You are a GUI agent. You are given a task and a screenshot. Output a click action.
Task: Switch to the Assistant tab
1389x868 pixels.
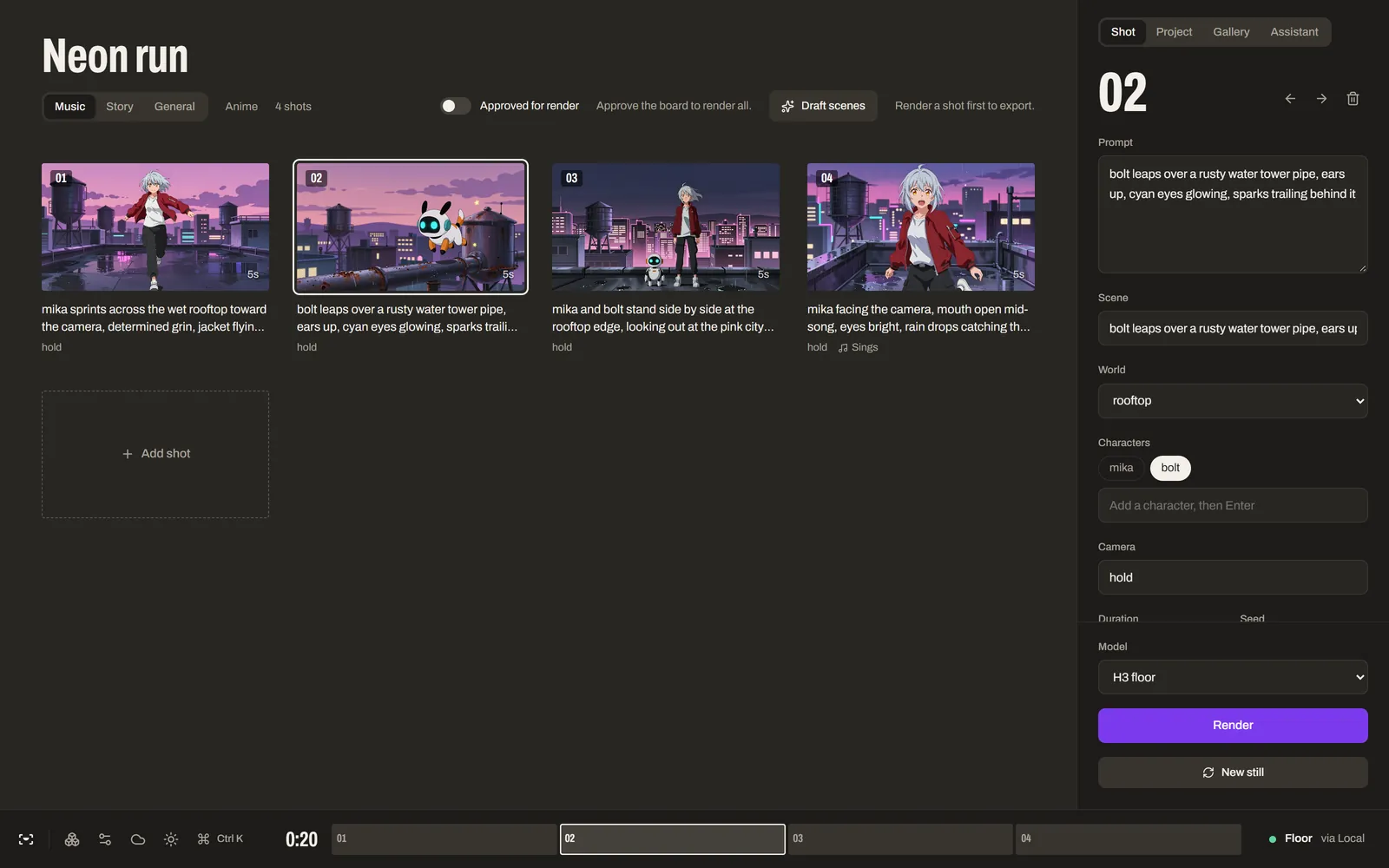[x=1294, y=32]
